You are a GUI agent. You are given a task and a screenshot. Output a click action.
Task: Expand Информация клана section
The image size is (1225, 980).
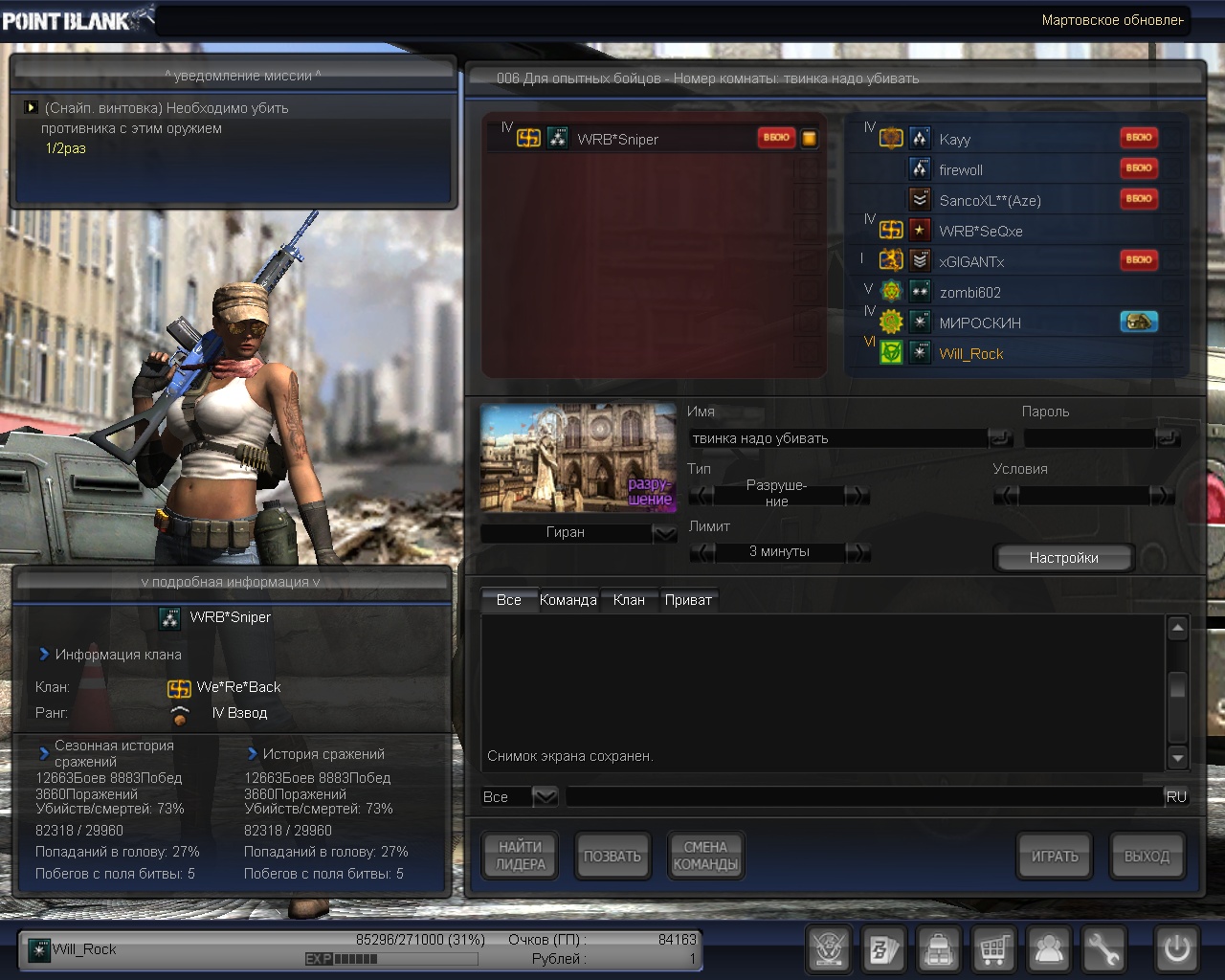[x=44, y=655]
